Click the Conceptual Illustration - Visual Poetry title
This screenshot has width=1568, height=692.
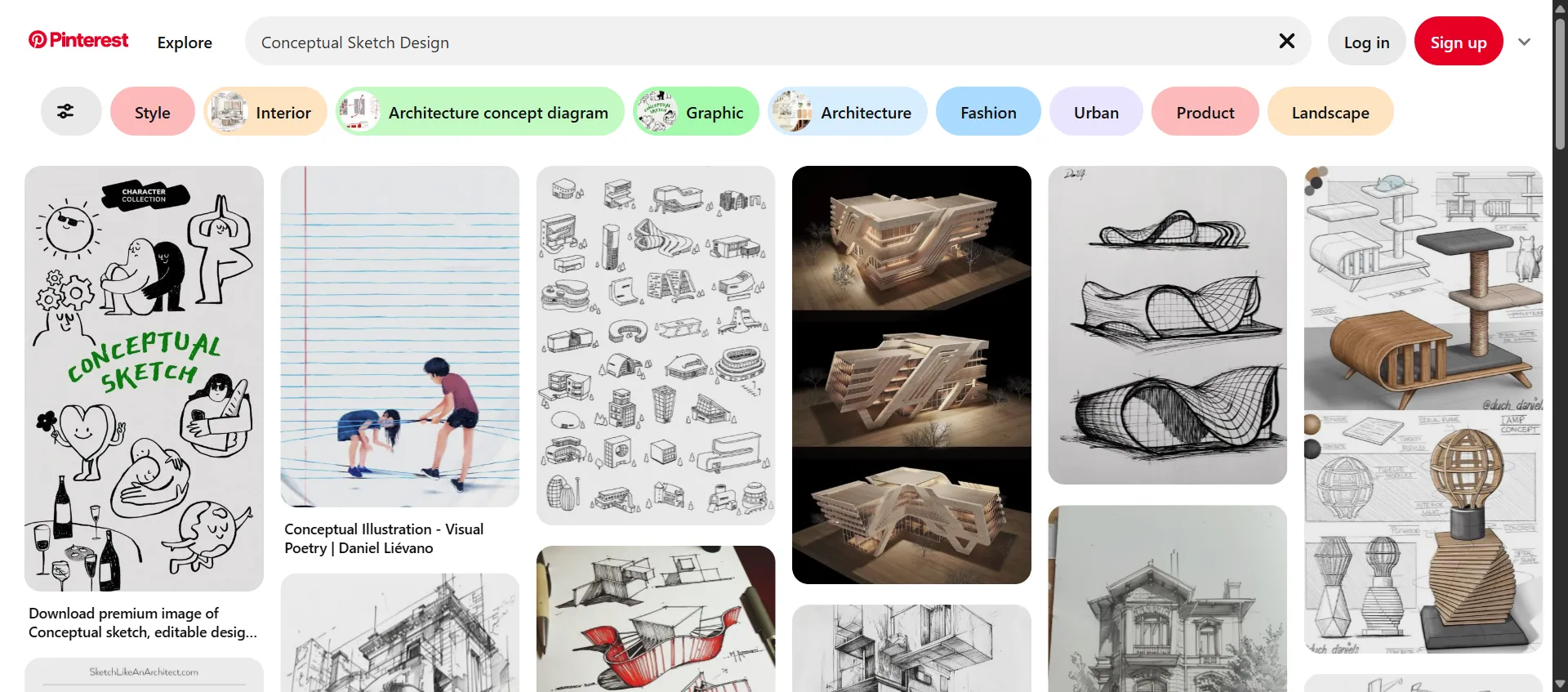click(x=384, y=538)
